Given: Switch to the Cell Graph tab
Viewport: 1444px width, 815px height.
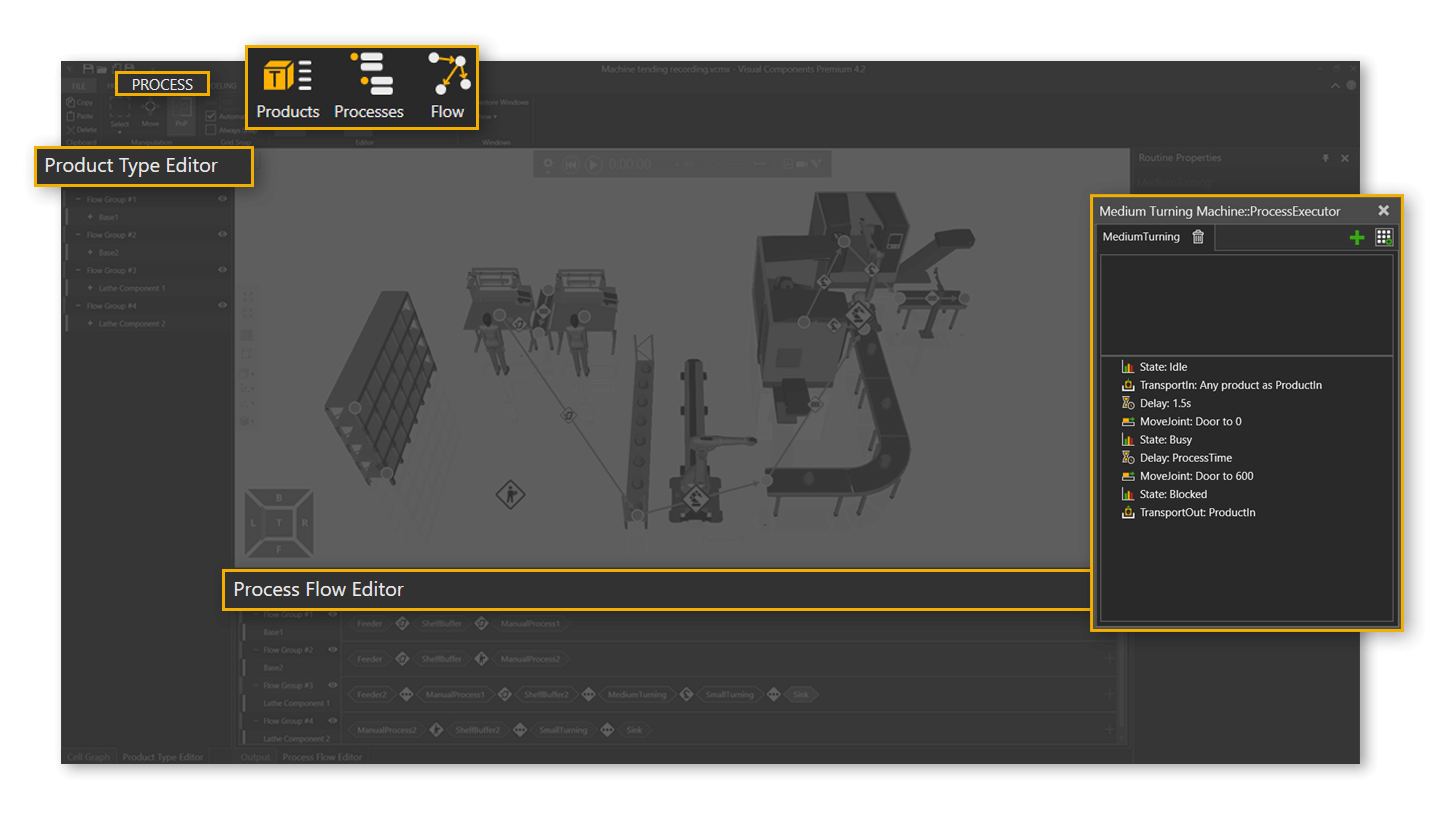Looking at the screenshot, I should [88, 757].
